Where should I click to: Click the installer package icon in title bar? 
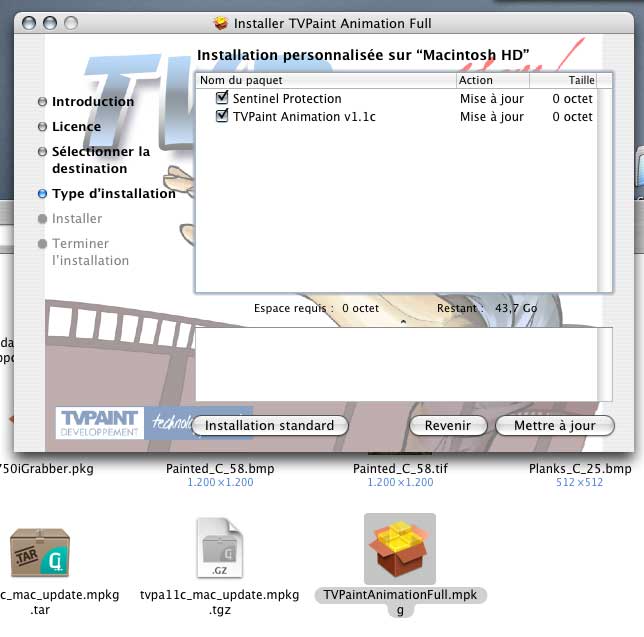coord(221,23)
